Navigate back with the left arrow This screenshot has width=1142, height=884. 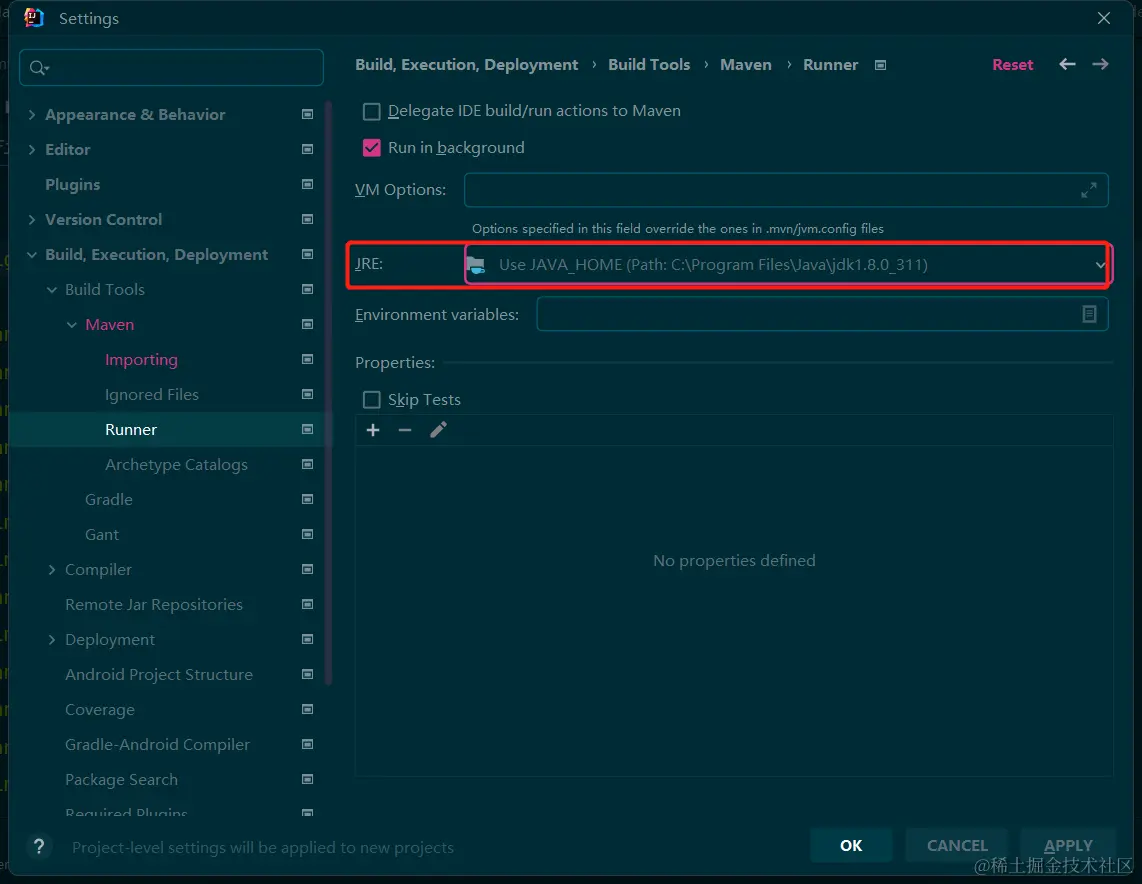(1067, 64)
